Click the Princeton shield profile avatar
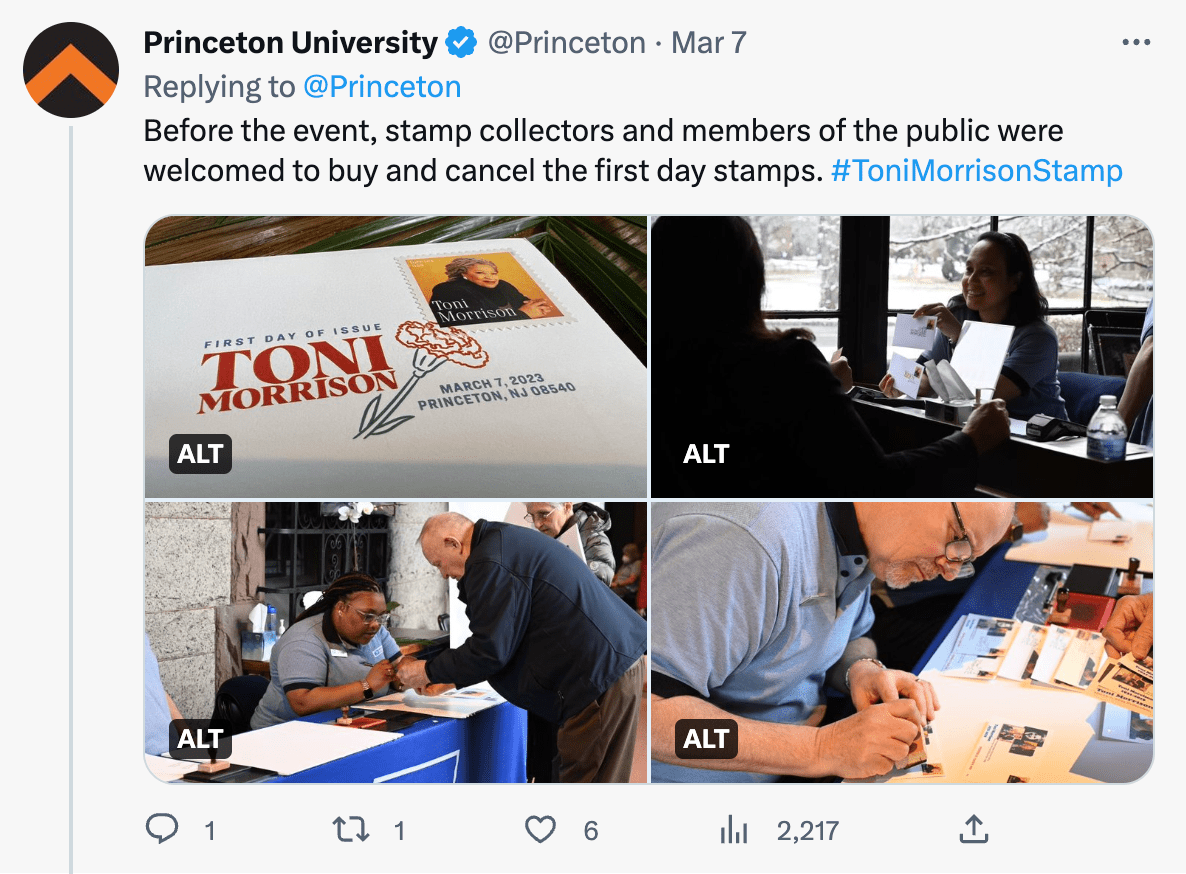Screen dimensions: 1186x874 pyautogui.click(x=70, y=70)
